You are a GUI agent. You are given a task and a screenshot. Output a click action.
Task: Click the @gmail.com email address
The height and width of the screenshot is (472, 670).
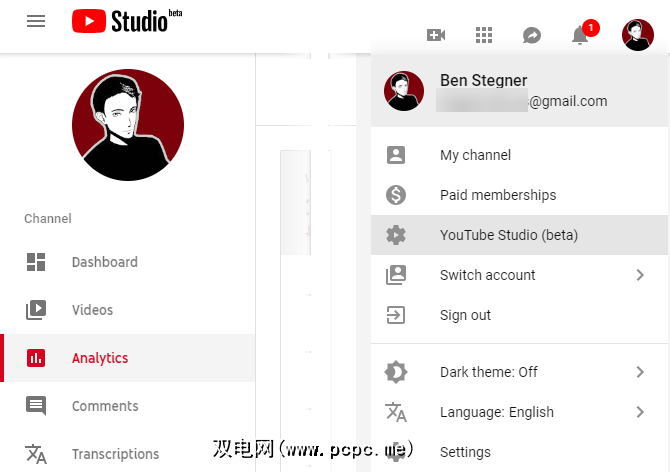pyautogui.click(x=568, y=101)
